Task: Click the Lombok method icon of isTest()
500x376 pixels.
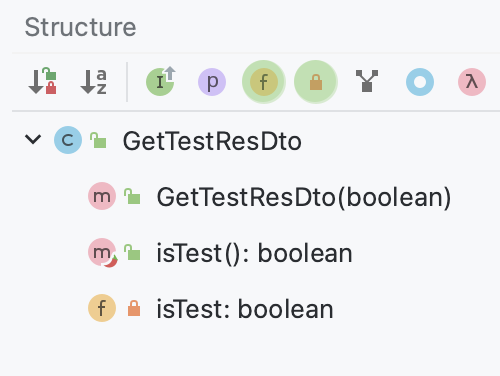Action: click(102, 253)
